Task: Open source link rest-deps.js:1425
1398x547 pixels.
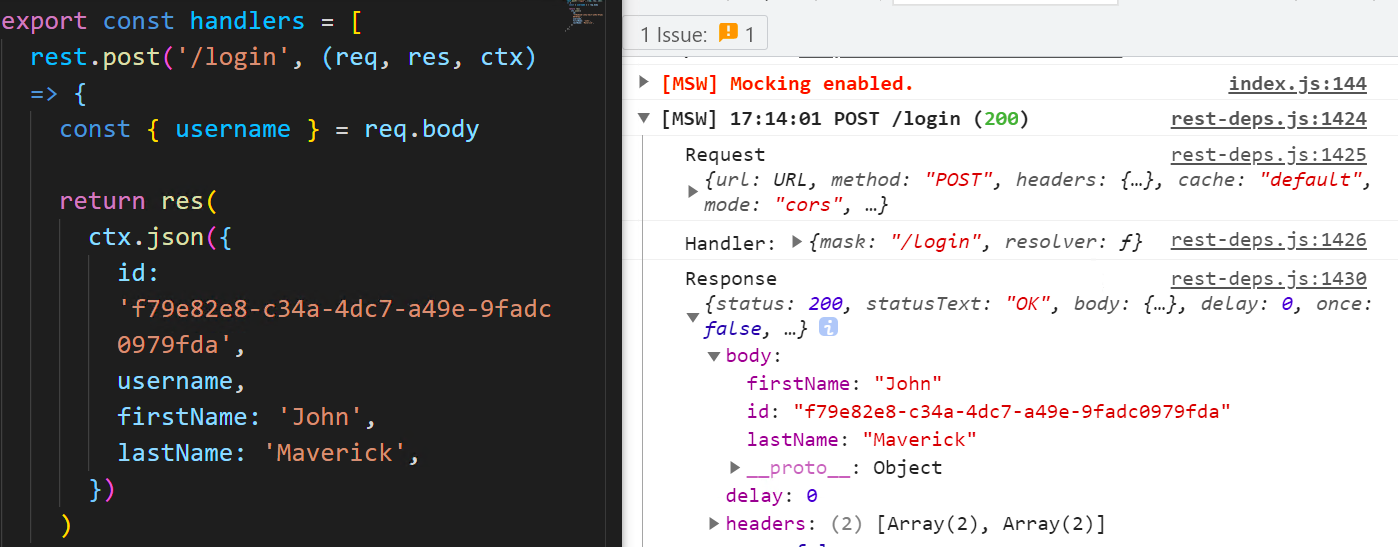Action: pos(1268,155)
